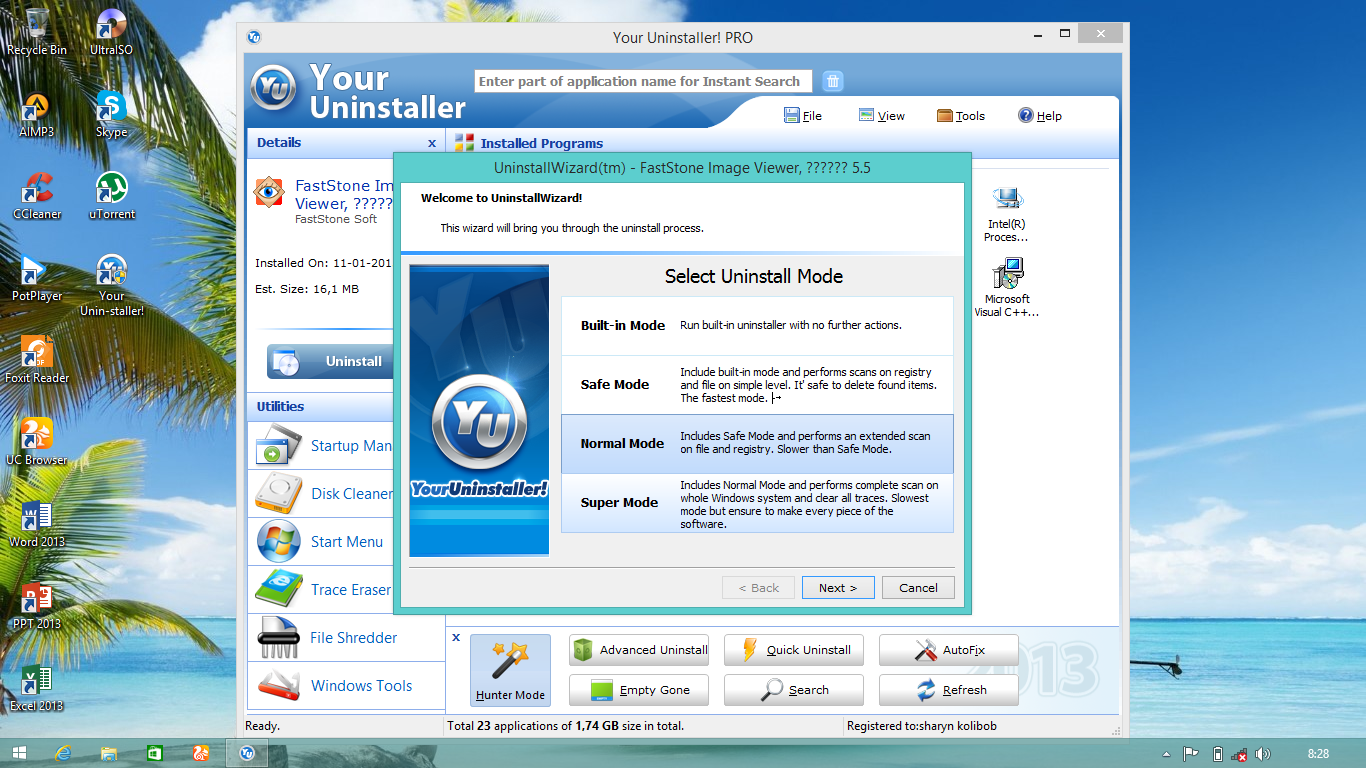Open UC Browser desktop shortcut
The image size is (1366, 768).
point(37,442)
